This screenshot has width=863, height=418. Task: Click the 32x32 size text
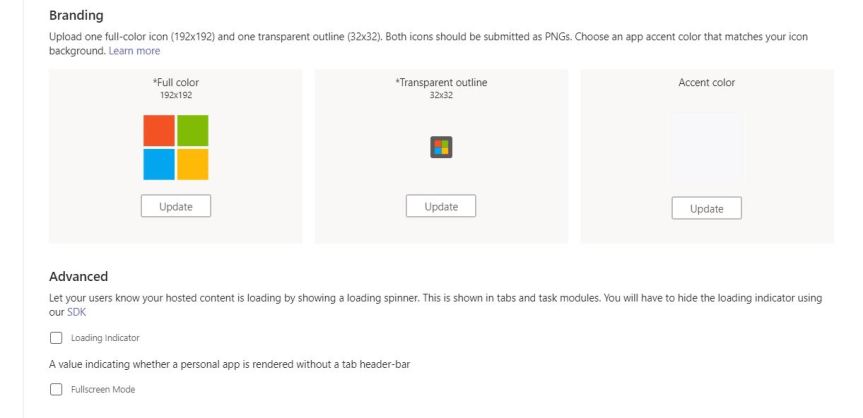[x=441, y=95]
